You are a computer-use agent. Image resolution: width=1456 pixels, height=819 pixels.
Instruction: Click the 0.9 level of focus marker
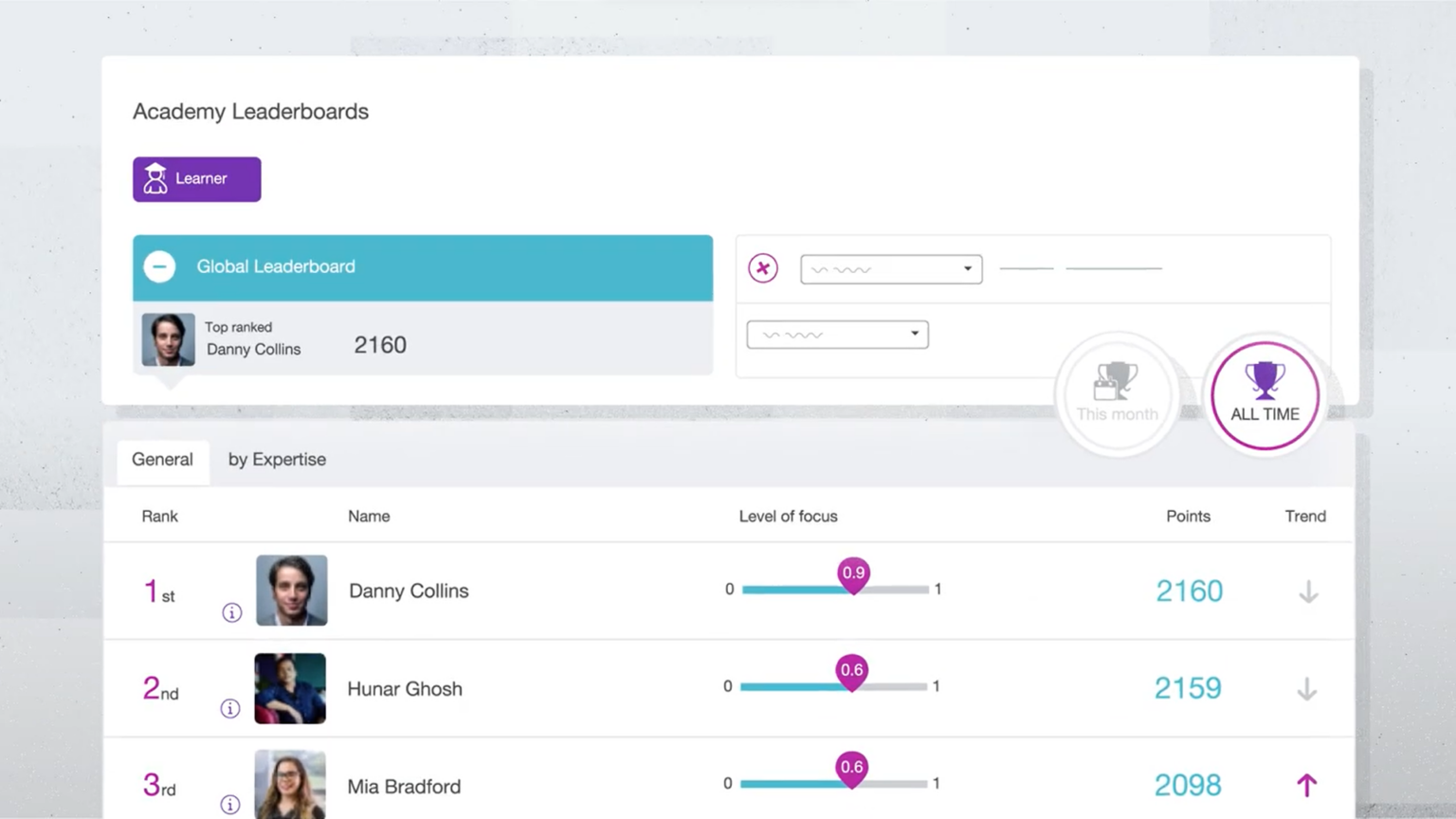click(x=852, y=573)
